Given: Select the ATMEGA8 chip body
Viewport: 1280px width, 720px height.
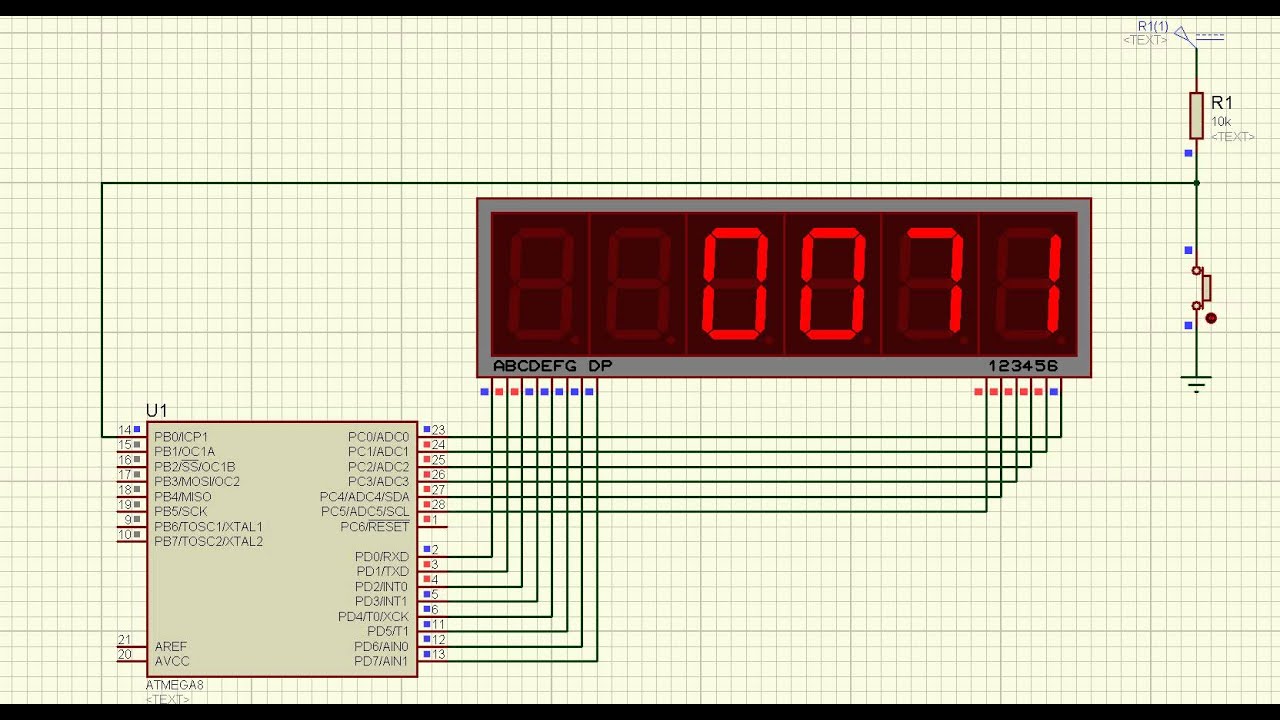Looking at the screenshot, I should tap(282, 548).
